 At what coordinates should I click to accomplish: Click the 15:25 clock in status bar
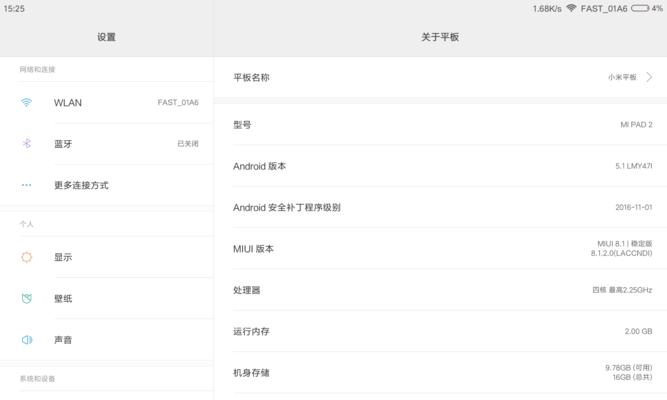(14, 9)
